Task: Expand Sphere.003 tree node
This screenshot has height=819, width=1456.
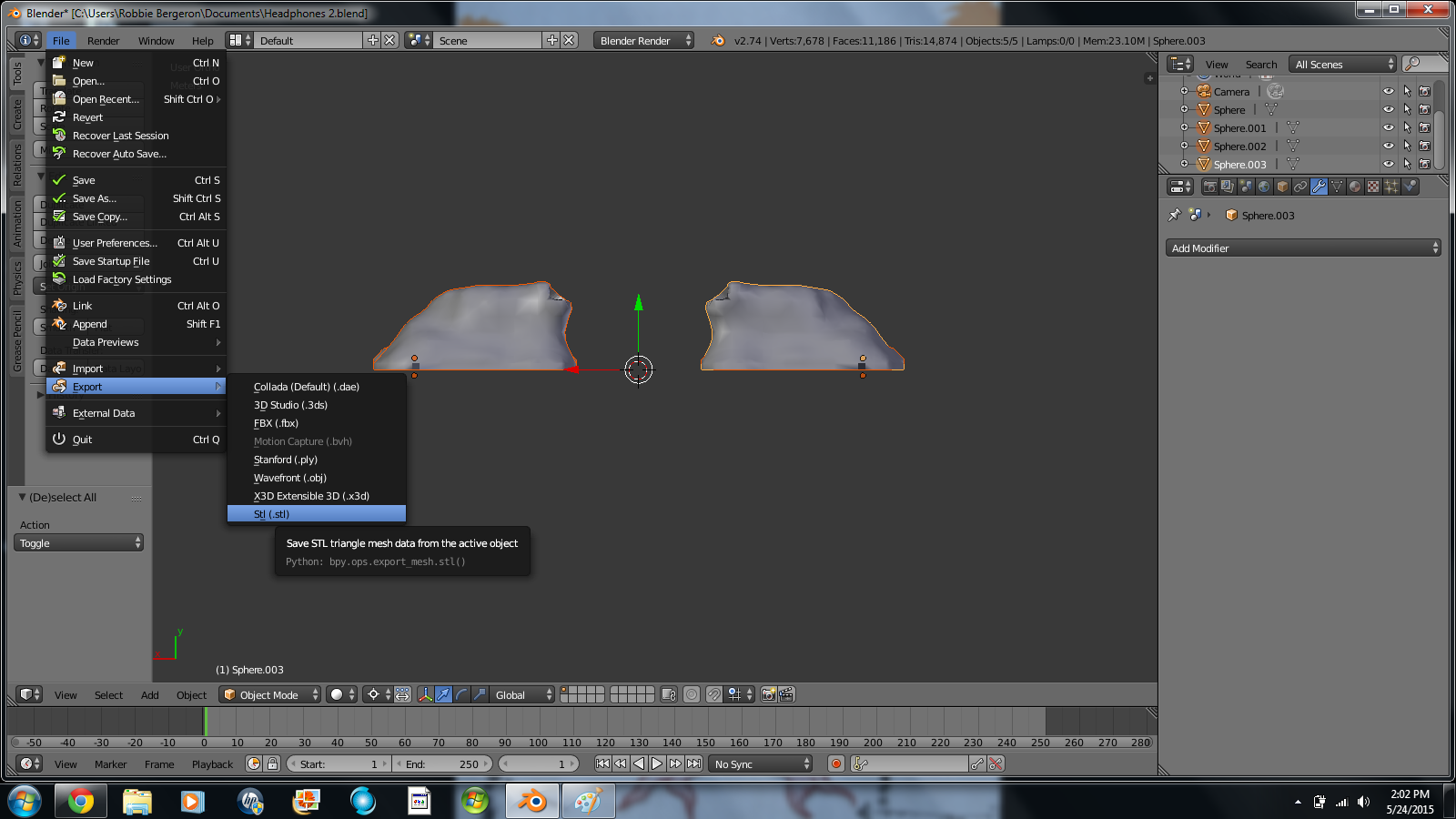Action: point(1184,164)
